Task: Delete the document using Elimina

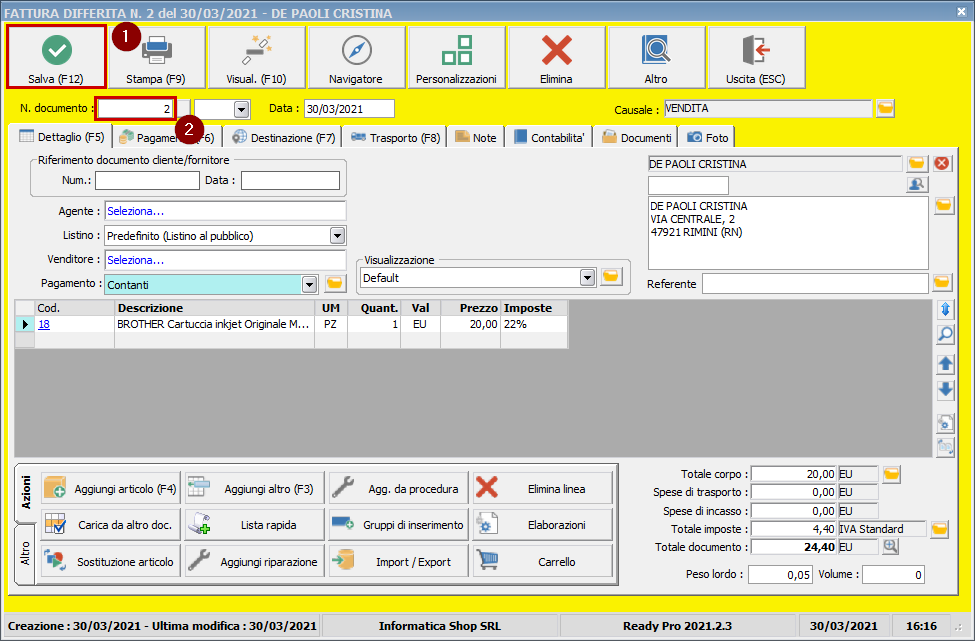Action: (557, 57)
